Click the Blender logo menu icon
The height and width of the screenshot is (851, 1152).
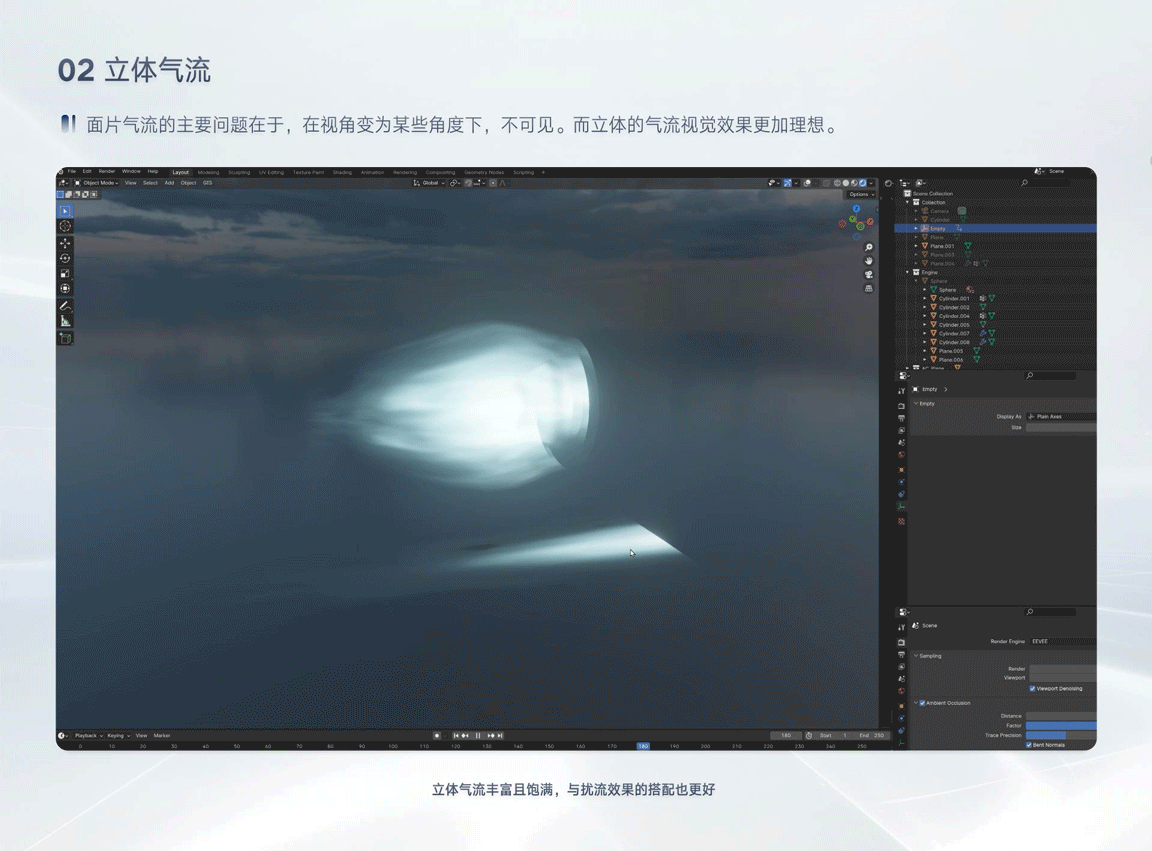coord(62,171)
